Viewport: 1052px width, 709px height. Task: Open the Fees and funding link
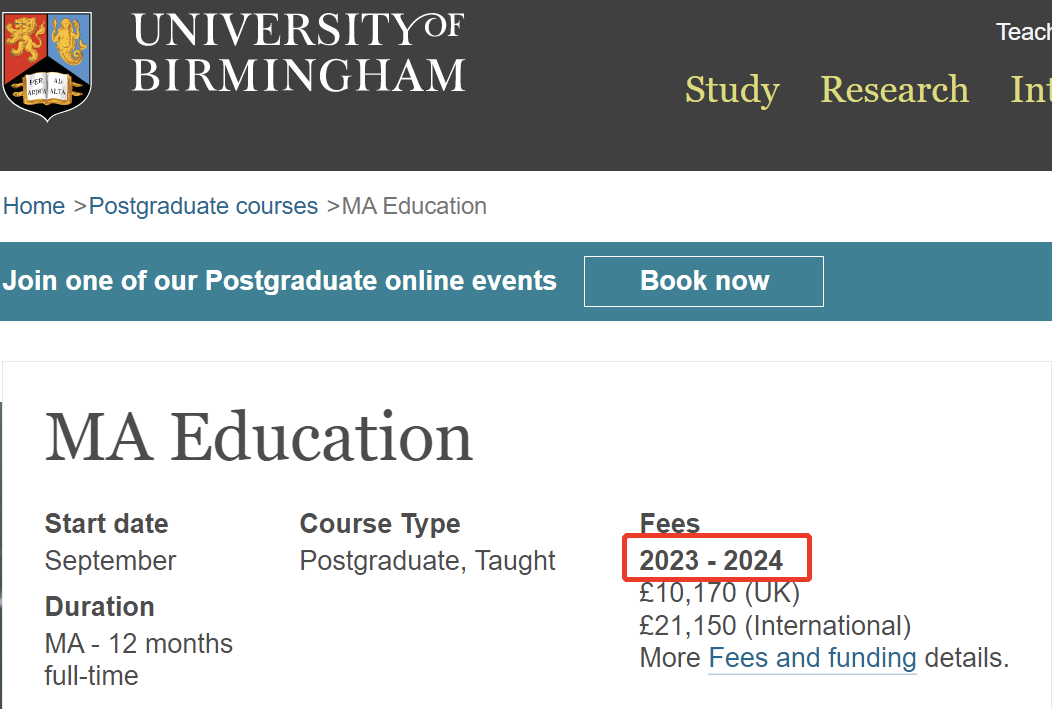pos(812,658)
